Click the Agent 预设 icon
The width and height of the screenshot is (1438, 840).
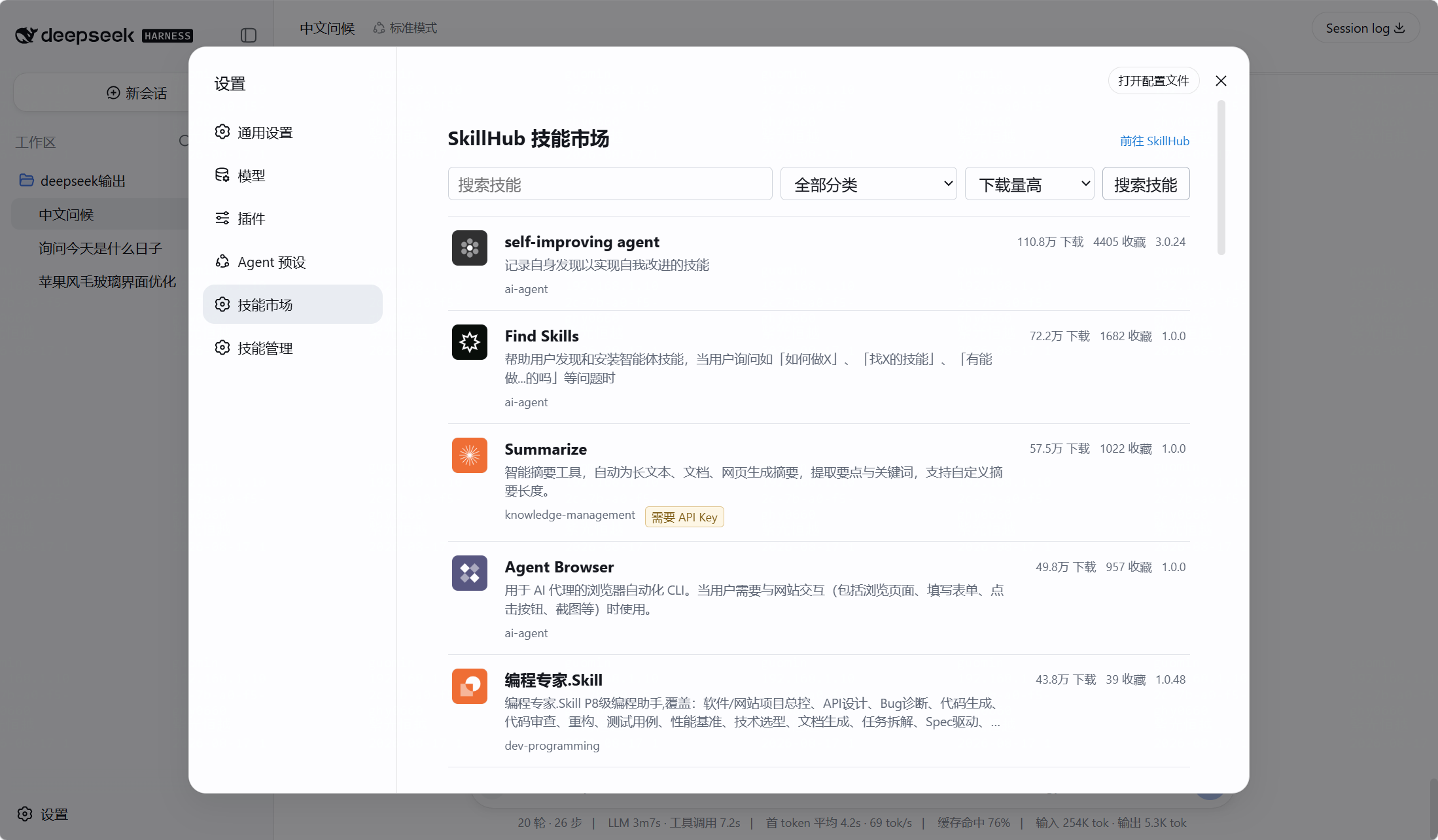click(x=222, y=262)
